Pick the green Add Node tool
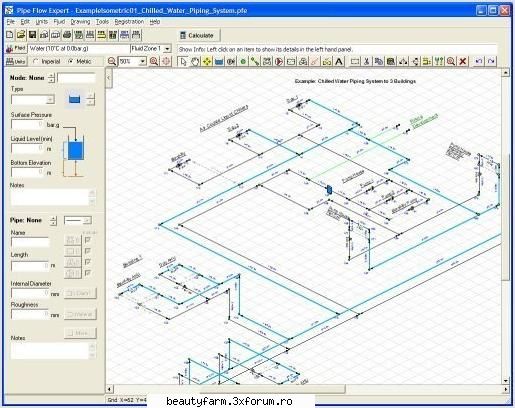 point(243,61)
